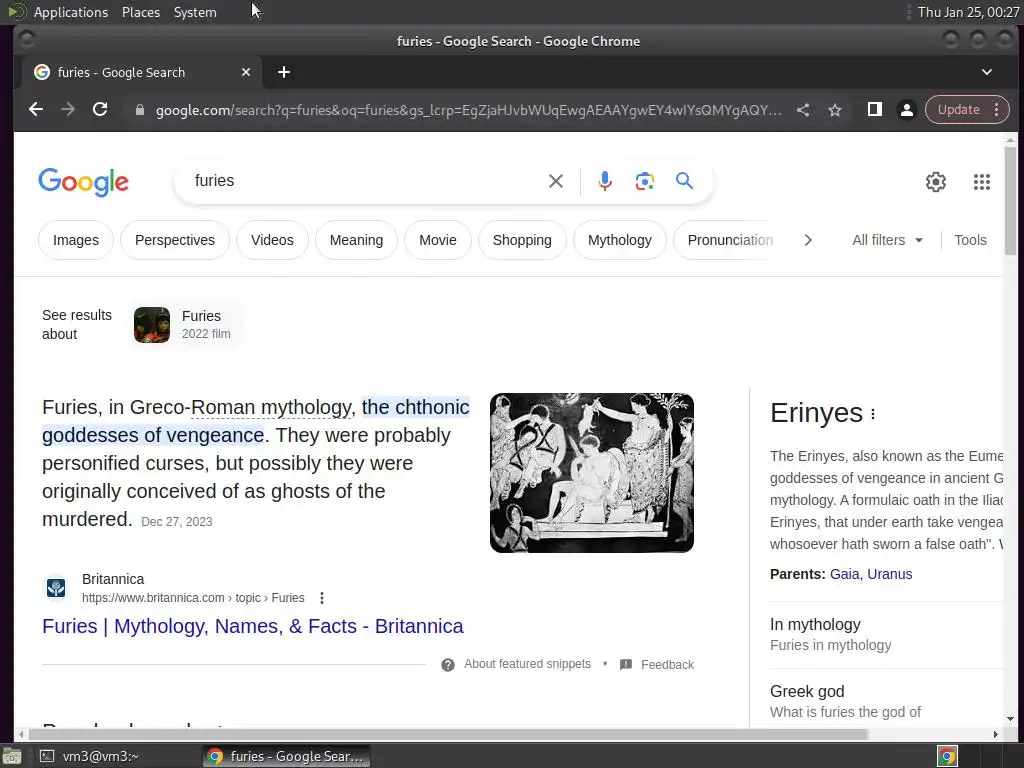Select furies Chrome window in taskbar
The height and width of the screenshot is (768, 1024).
click(287, 756)
